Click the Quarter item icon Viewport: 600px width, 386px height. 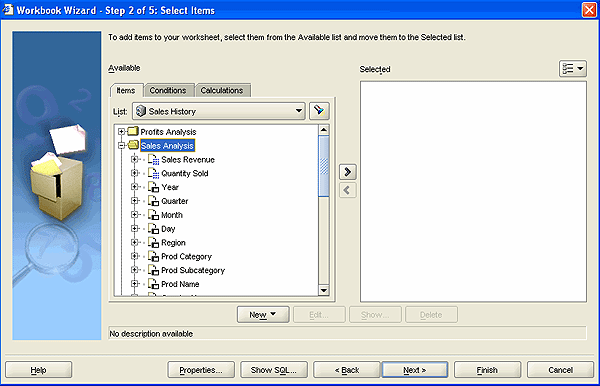coord(153,201)
